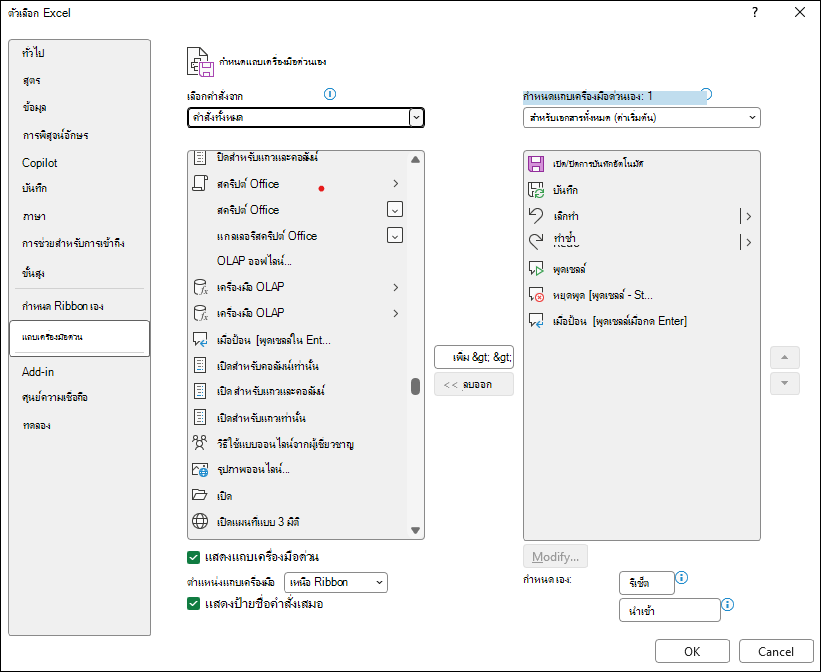This screenshot has width=821, height=672.
Task: Select เปิด สำหรับแถวและคอลัมน์ command row
Action: pos(297,391)
